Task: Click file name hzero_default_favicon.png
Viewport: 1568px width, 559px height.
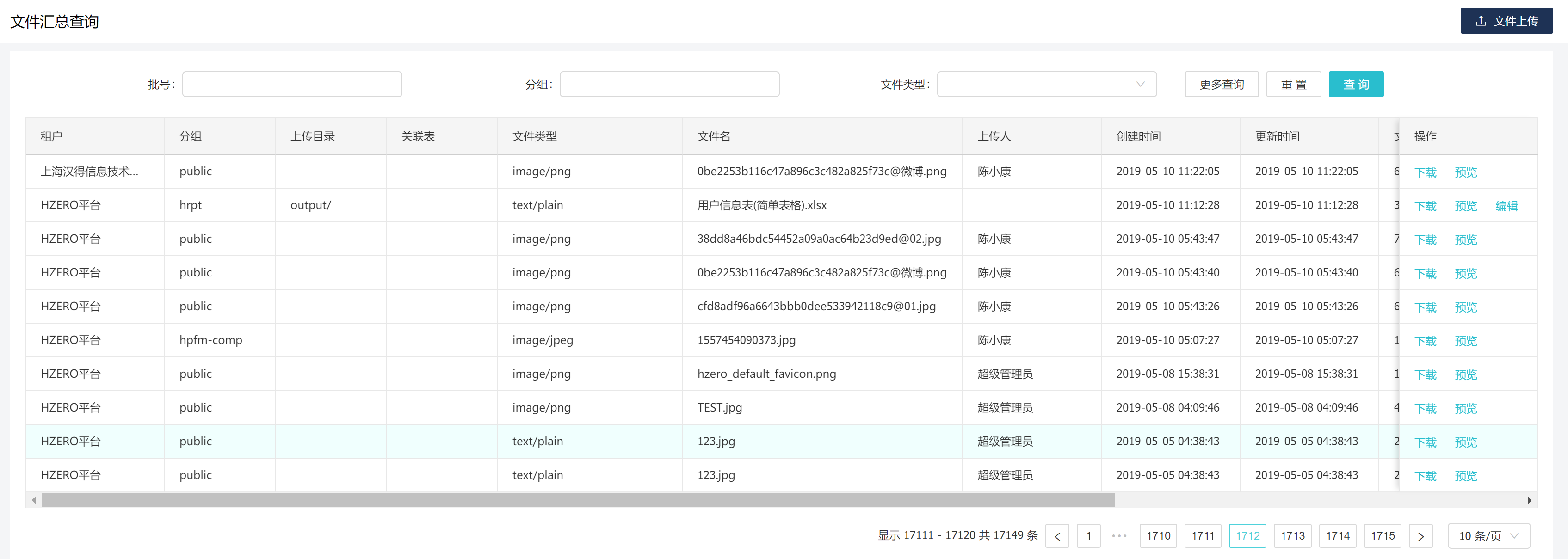Action: 766,374
